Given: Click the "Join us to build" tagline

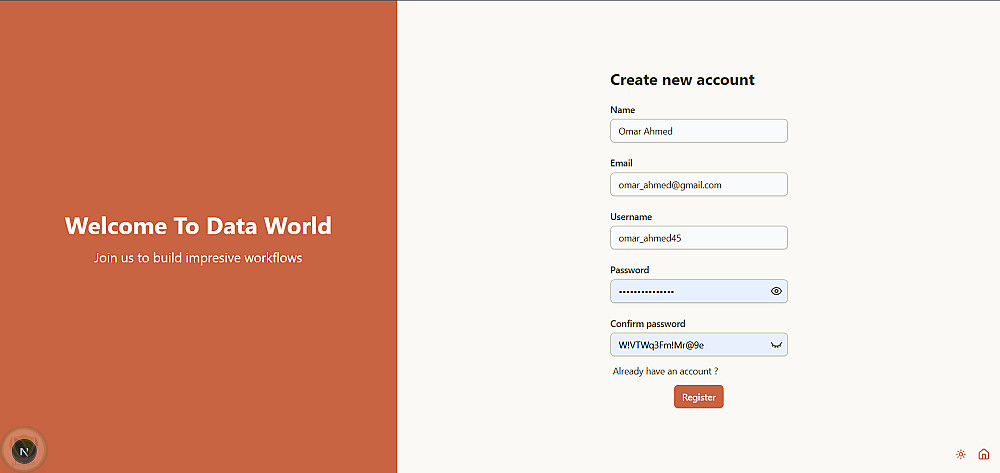Looking at the screenshot, I should (198, 258).
